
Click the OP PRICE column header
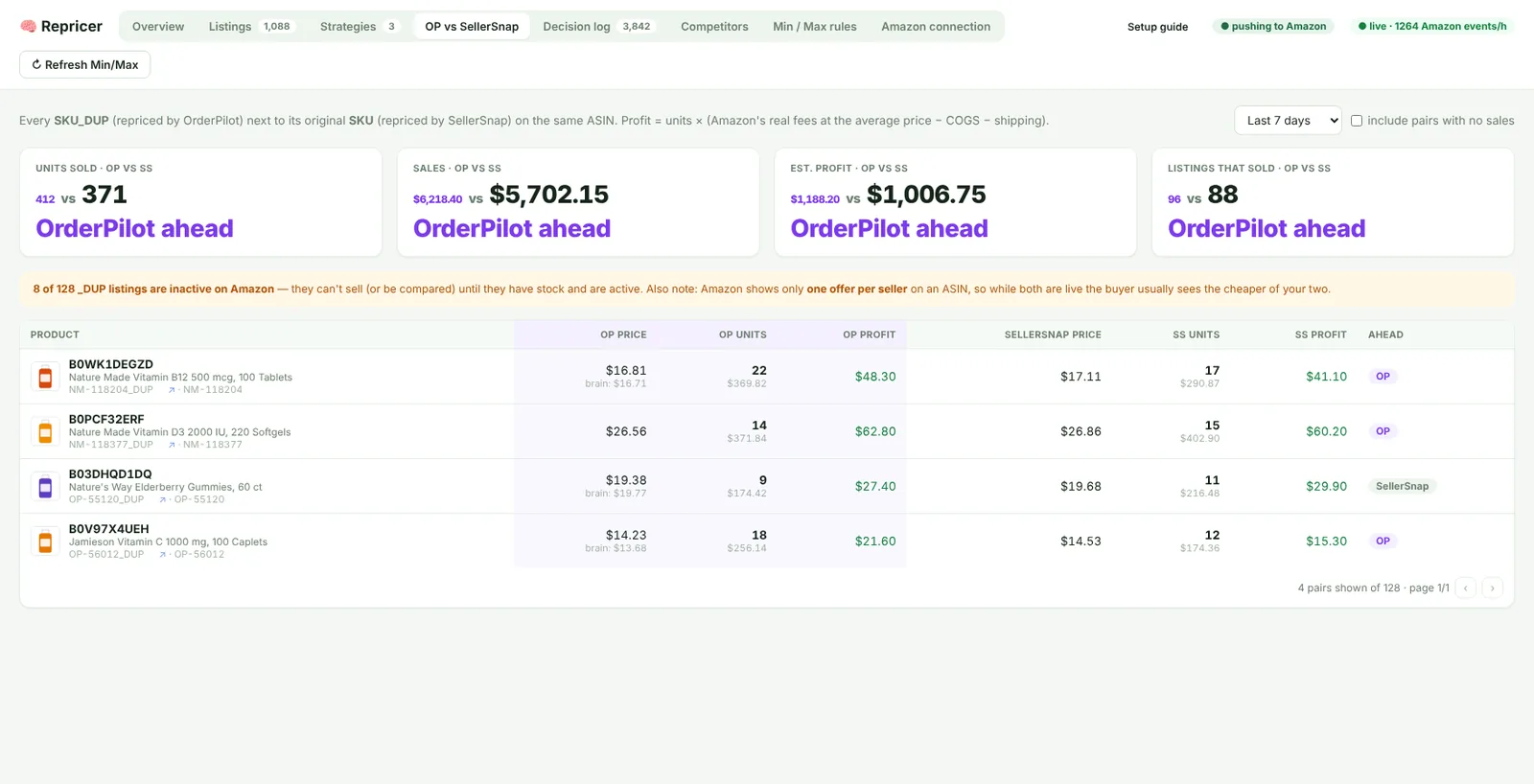point(623,334)
